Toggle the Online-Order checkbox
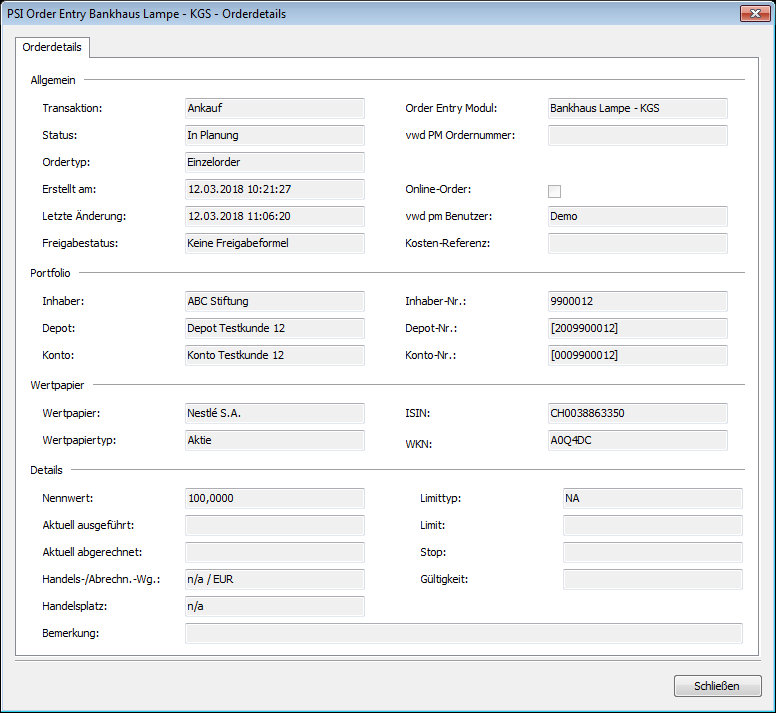 (x=555, y=191)
